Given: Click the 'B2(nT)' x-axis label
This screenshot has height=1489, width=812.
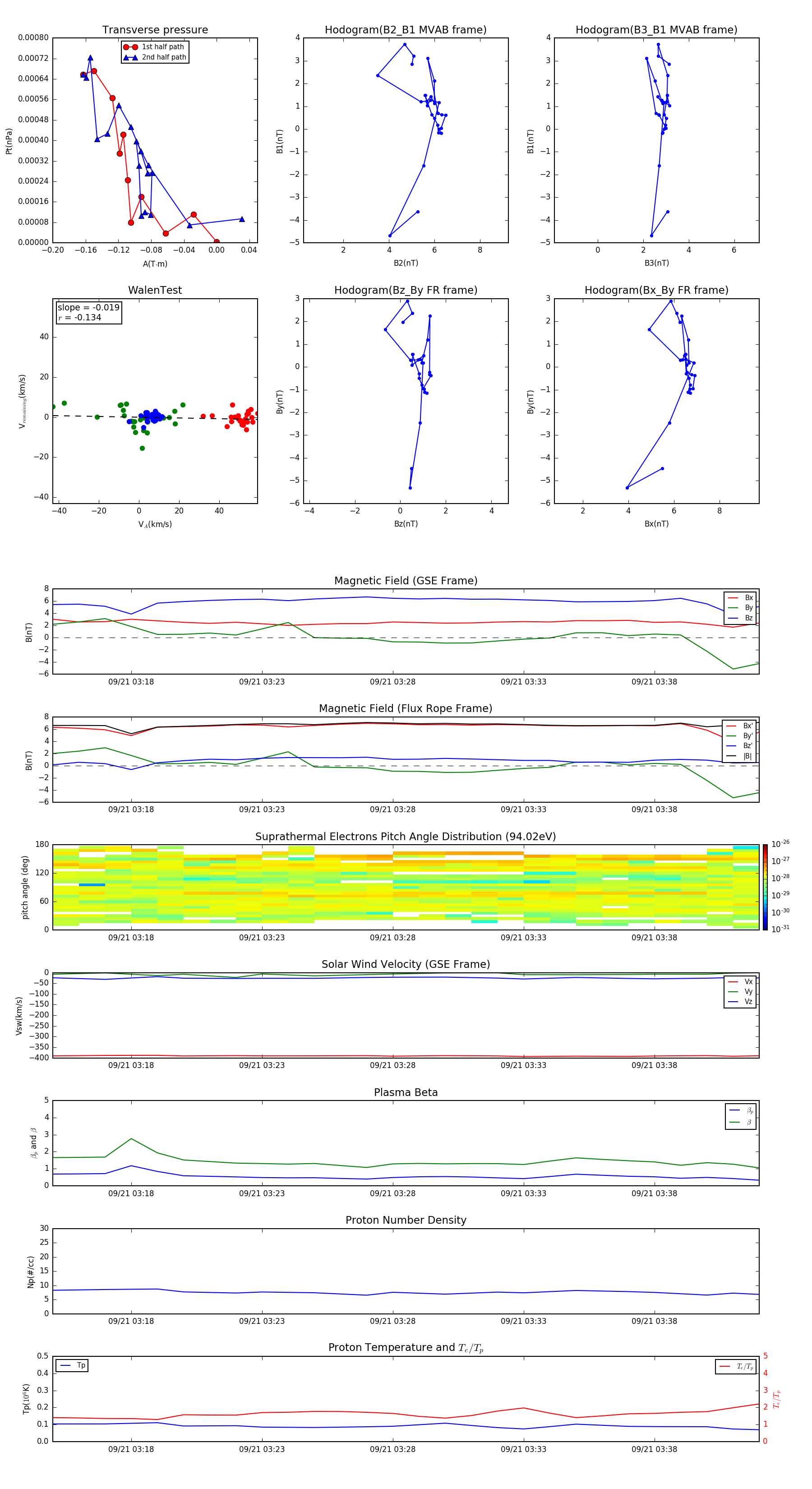Looking at the screenshot, I should coord(406,263).
